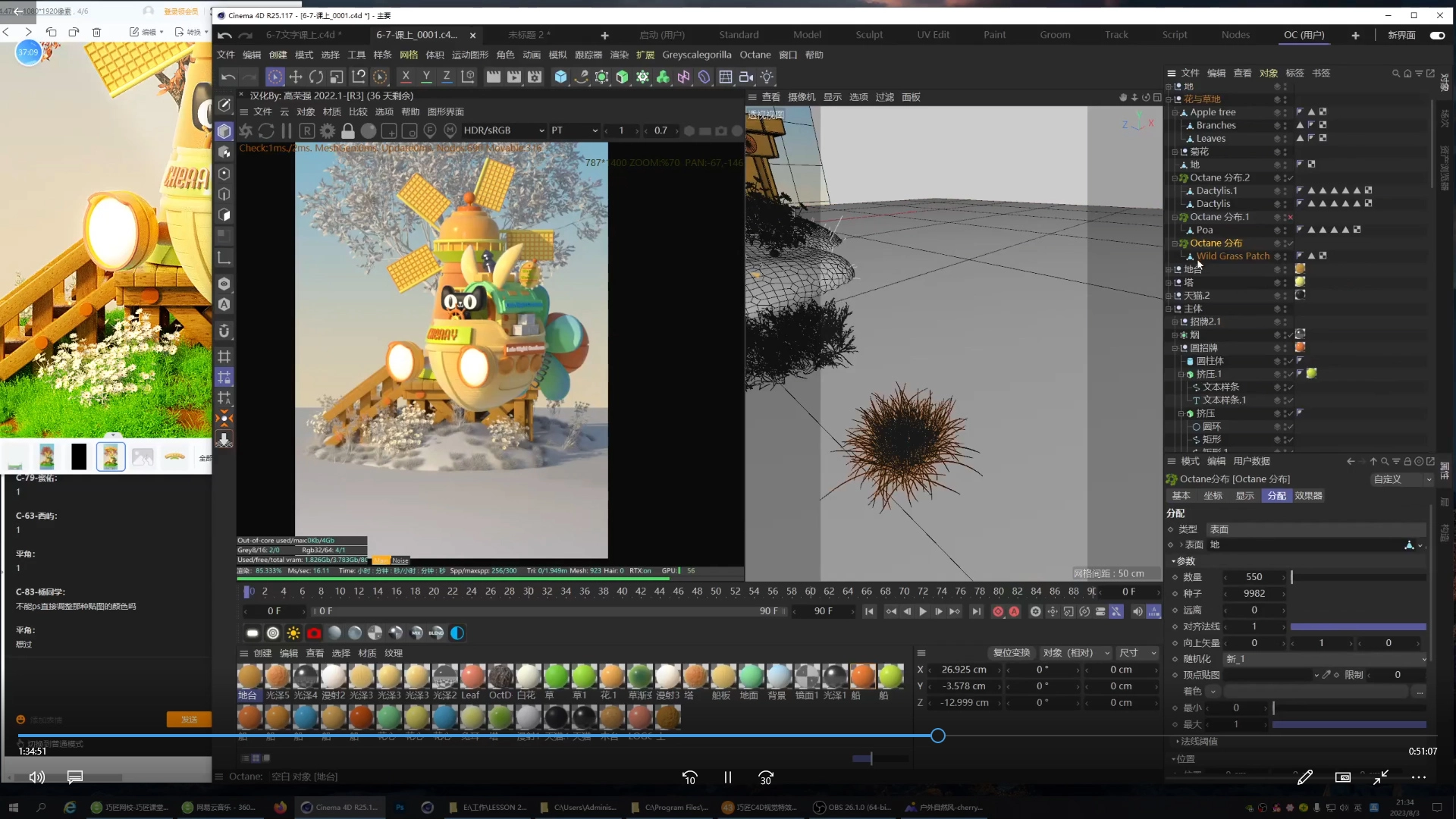This screenshot has height=819, width=1456.
Task: Click the Camera object icon in toolbar
Action: 746,77
